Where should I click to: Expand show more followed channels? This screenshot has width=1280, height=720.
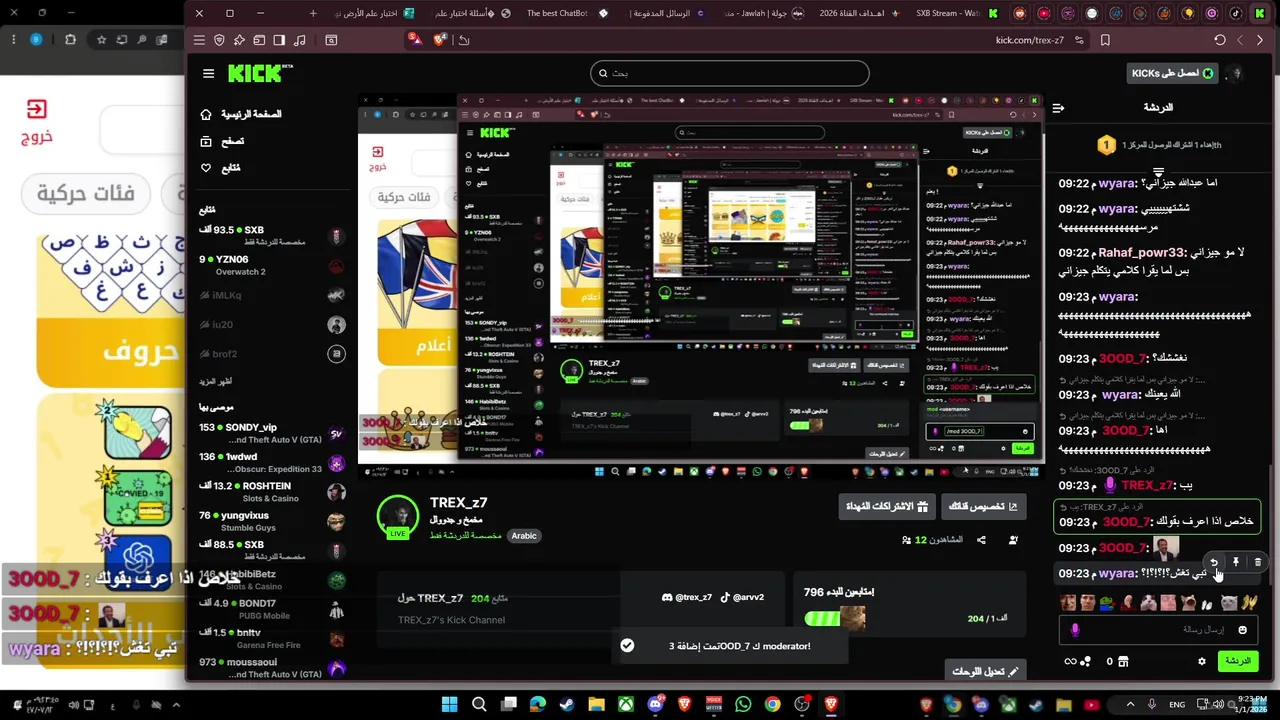[x=216, y=382]
